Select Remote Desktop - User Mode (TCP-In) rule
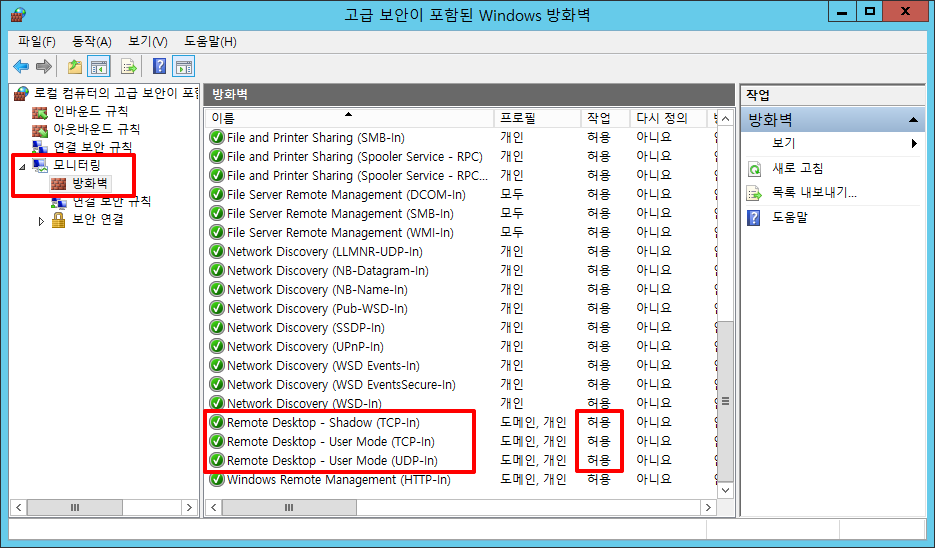Screen dimensions: 935x548 (x=330, y=442)
